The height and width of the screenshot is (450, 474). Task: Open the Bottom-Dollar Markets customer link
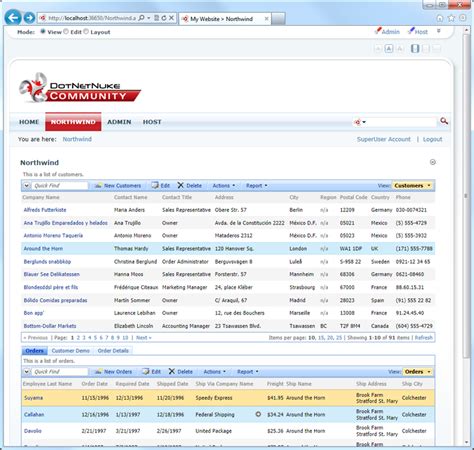click(x=50, y=326)
